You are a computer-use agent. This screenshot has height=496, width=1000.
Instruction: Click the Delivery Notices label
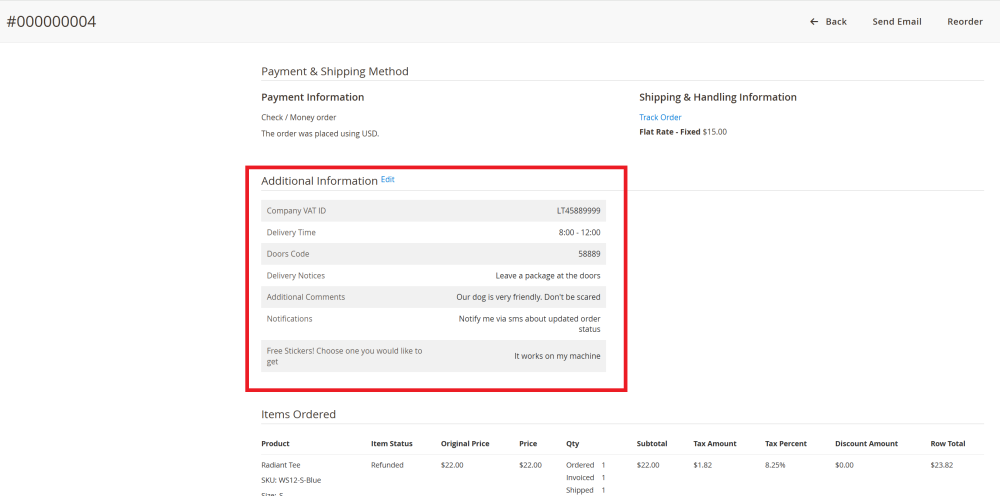tap(296, 276)
